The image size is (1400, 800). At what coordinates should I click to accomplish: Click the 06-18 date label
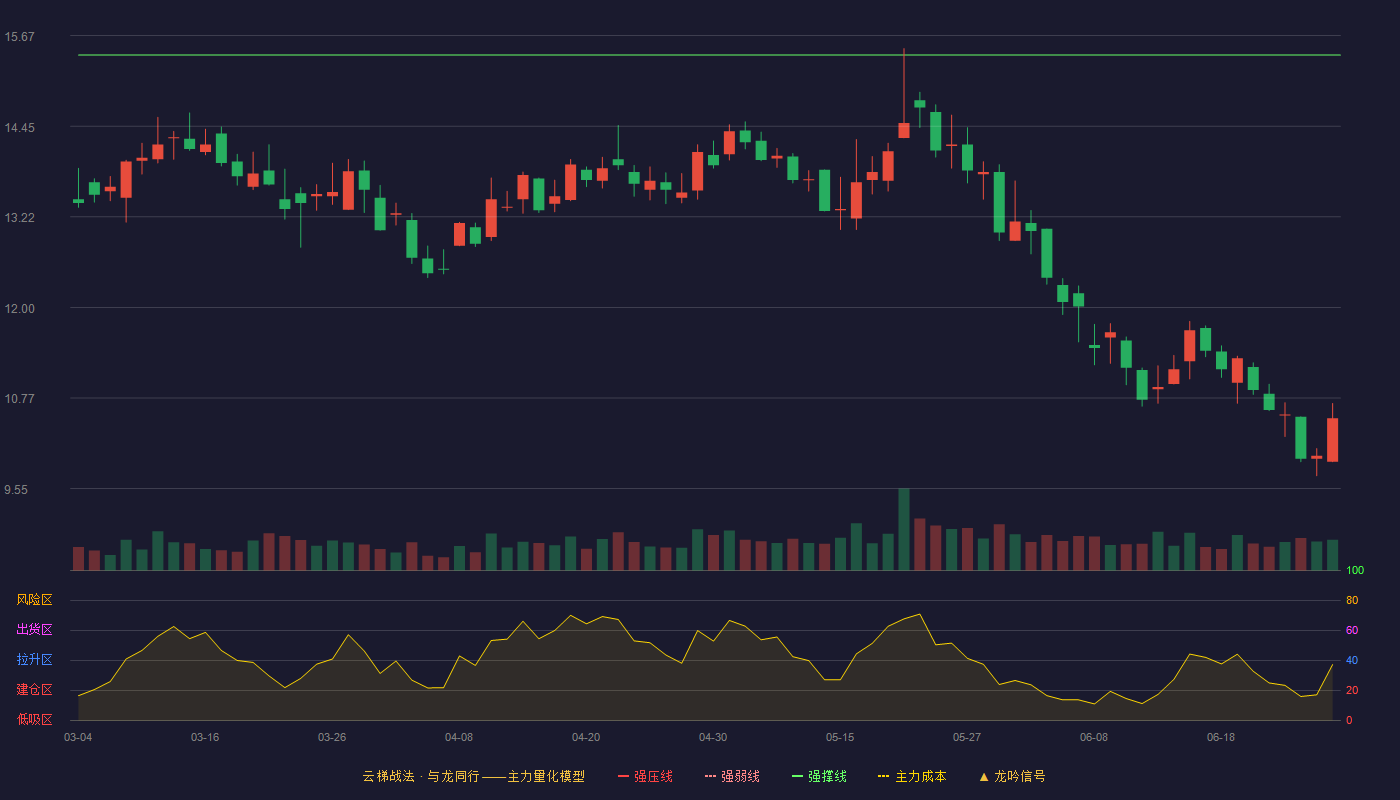click(x=1221, y=737)
